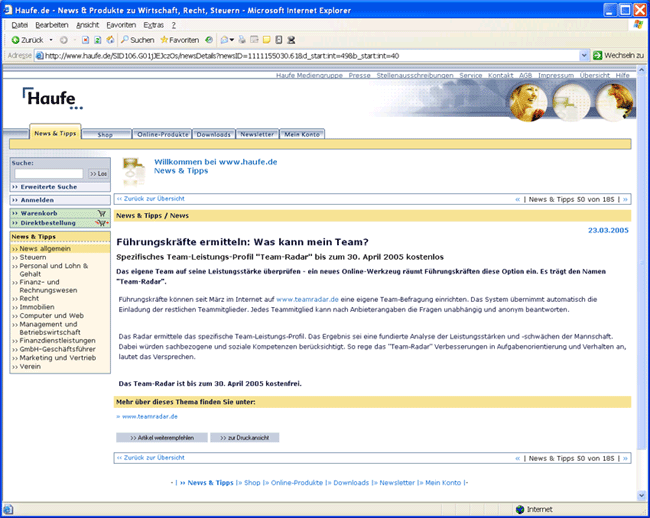Click the scrollbar down arrow
The image size is (650, 518).
click(641, 495)
